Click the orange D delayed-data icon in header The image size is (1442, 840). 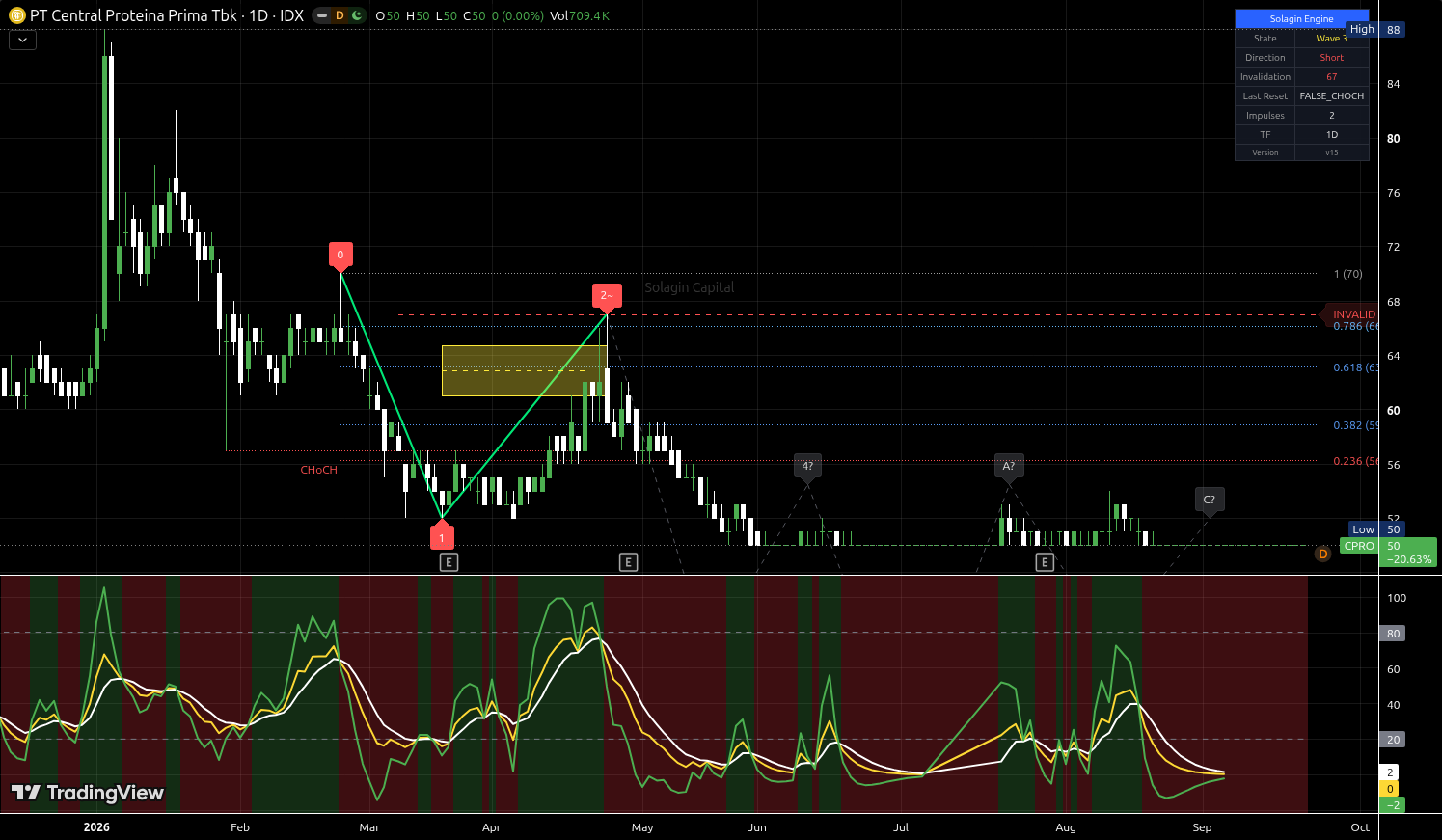pyautogui.click(x=340, y=15)
